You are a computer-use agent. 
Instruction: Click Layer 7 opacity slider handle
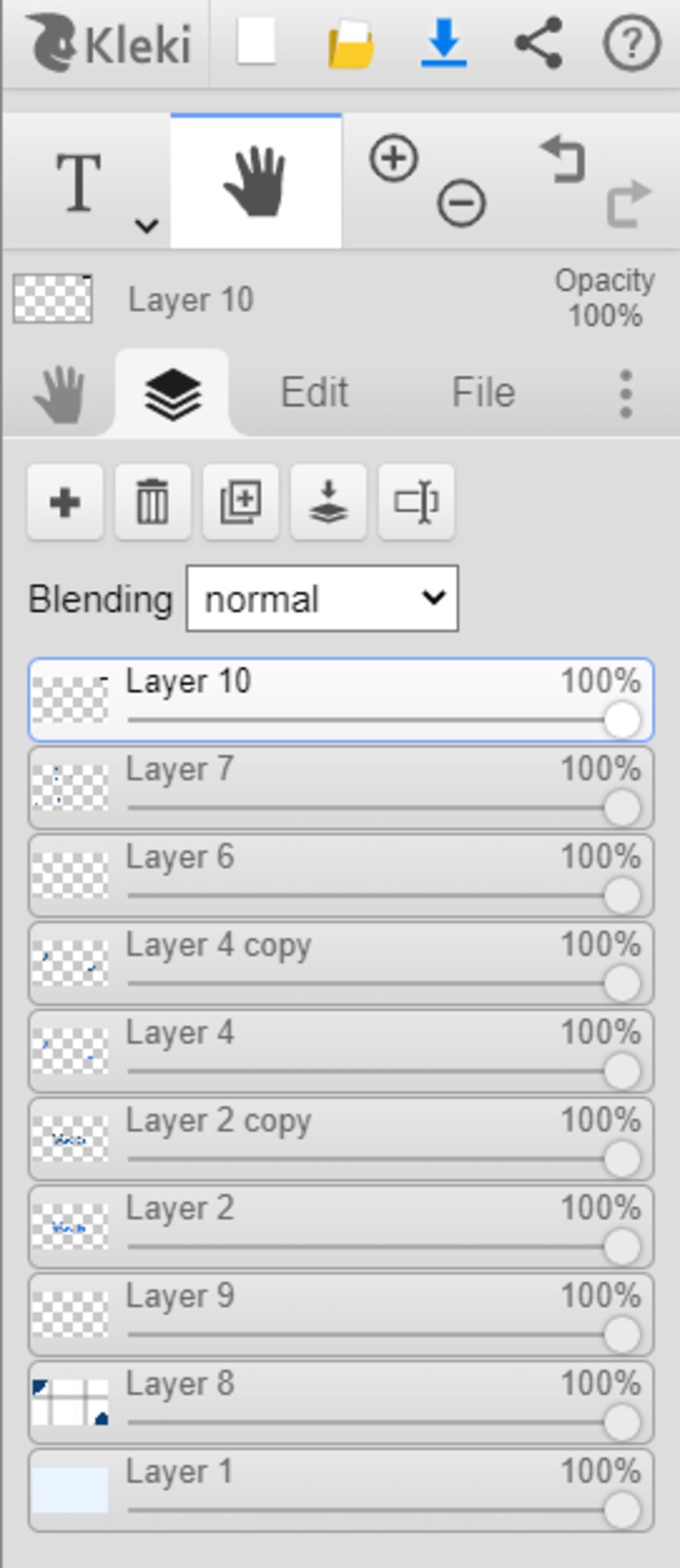click(622, 808)
